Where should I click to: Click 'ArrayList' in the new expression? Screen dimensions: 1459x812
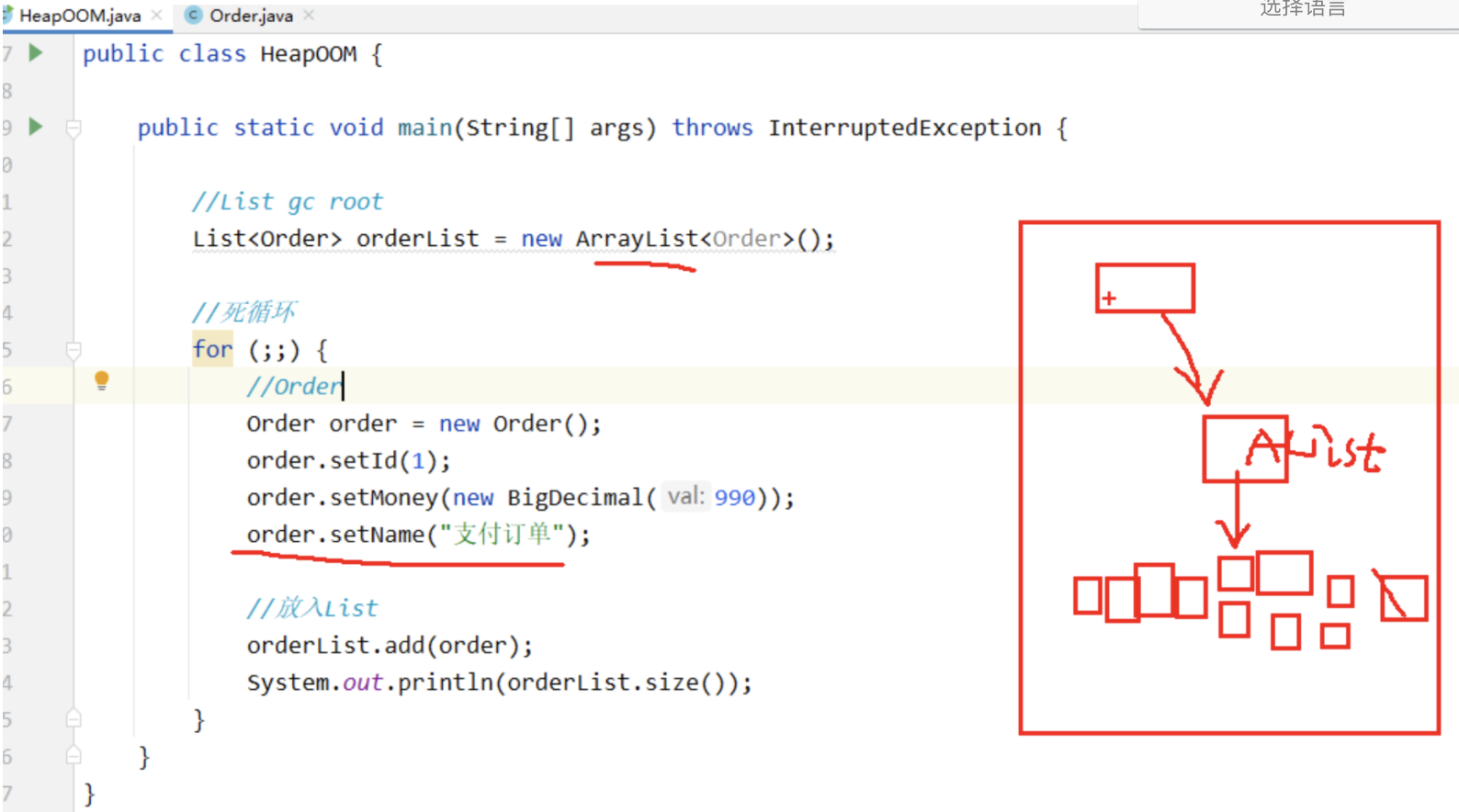click(x=638, y=239)
